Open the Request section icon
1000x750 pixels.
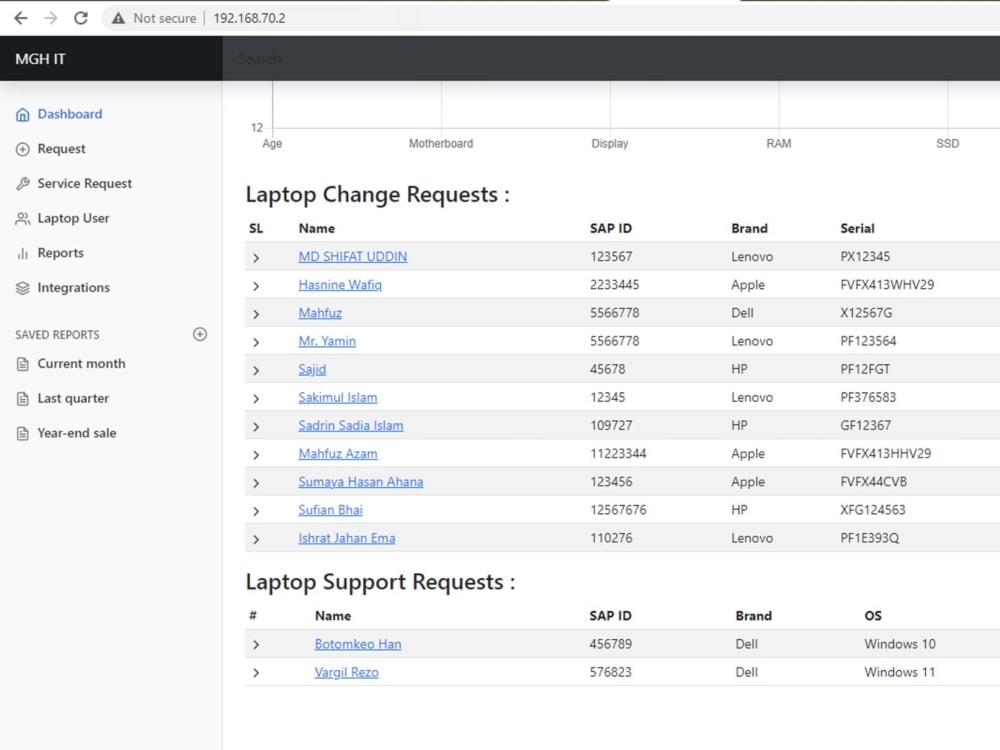click(x=22, y=148)
